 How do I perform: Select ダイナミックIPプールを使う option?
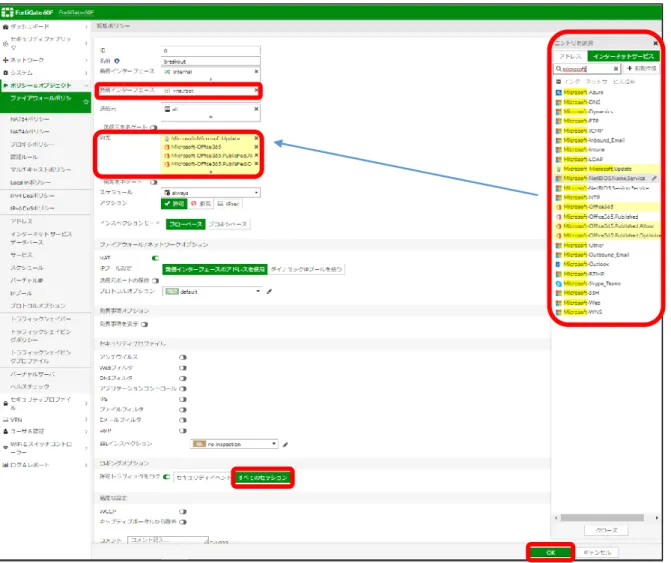(x=306, y=269)
